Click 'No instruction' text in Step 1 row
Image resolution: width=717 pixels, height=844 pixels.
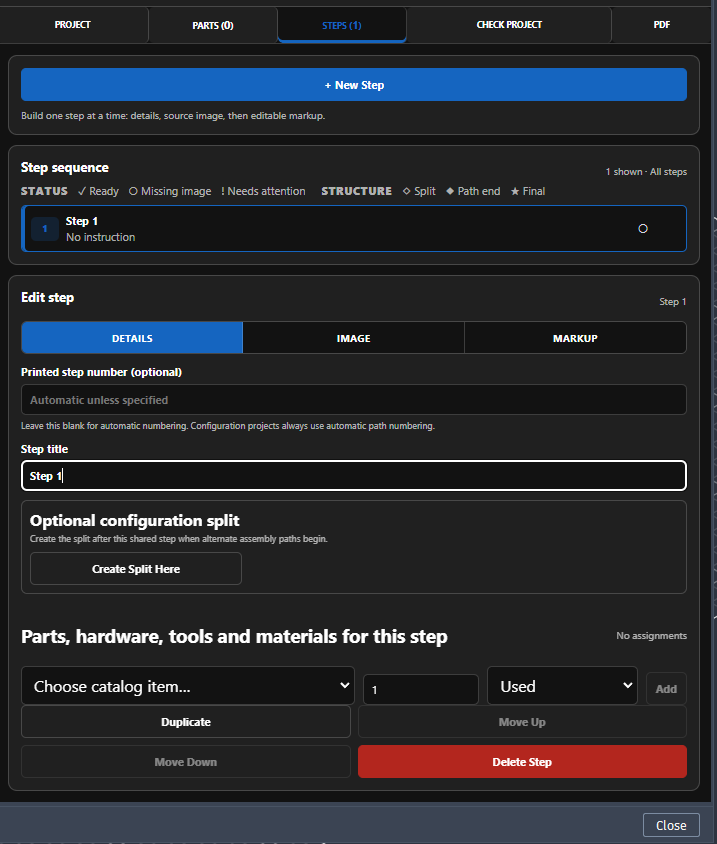click(101, 237)
